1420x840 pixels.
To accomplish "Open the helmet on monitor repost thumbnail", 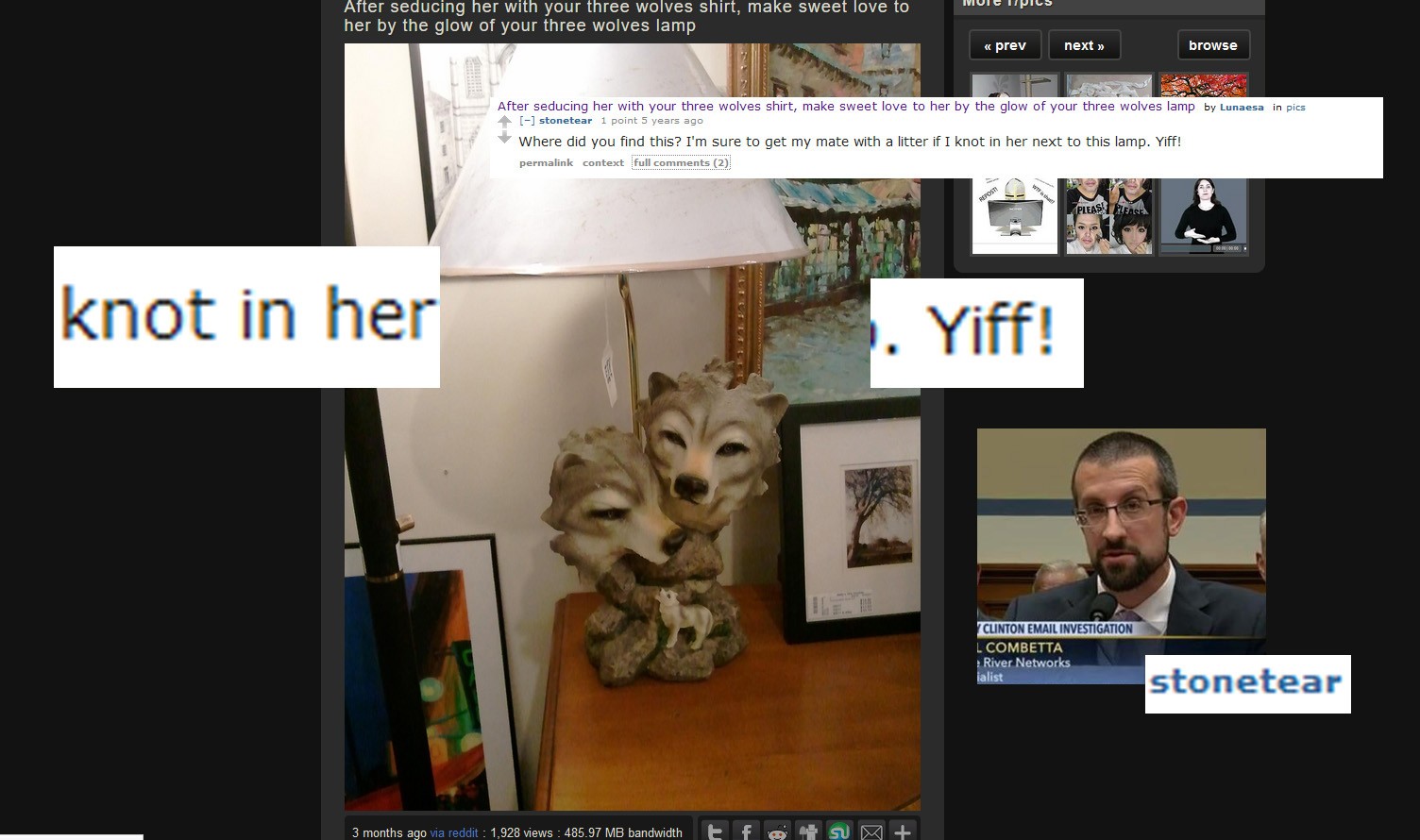I will point(1015,215).
